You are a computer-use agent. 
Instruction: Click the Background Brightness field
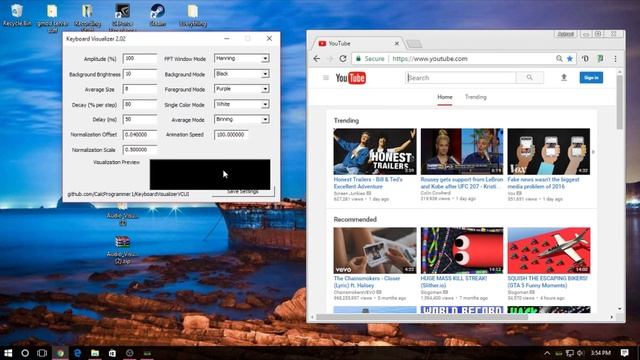point(140,74)
